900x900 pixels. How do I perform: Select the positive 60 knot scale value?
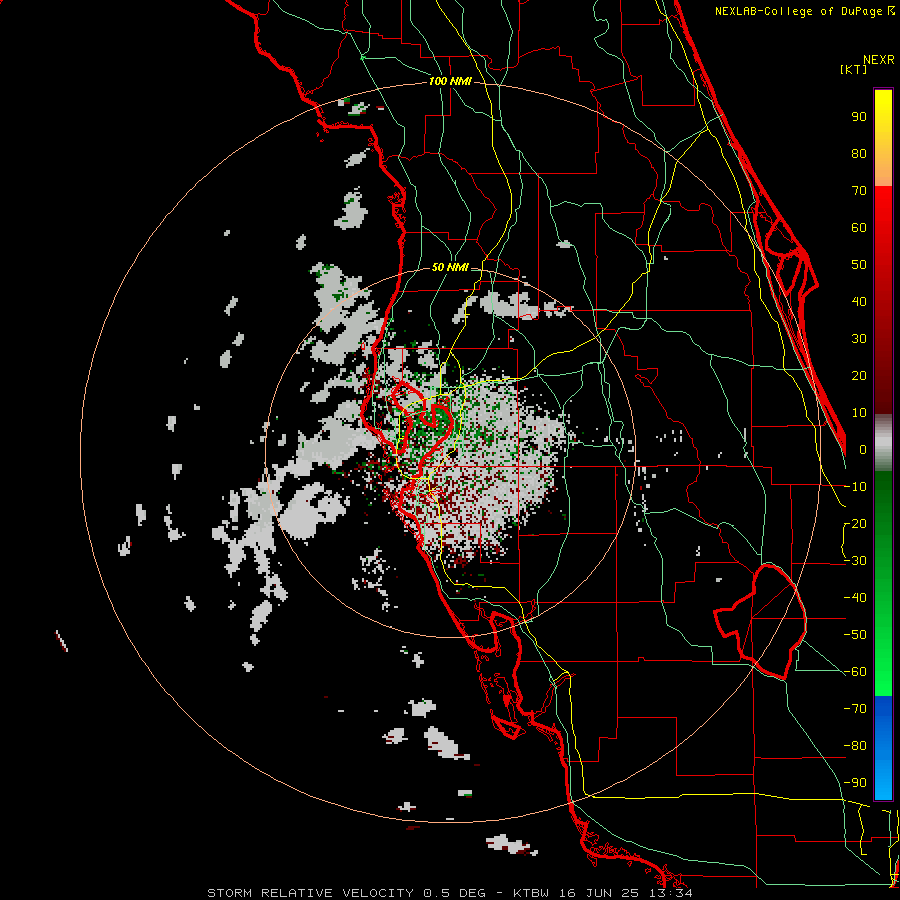click(x=859, y=228)
